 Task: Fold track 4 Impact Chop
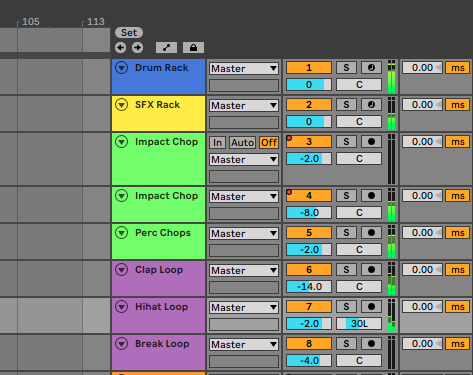[x=121, y=196]
